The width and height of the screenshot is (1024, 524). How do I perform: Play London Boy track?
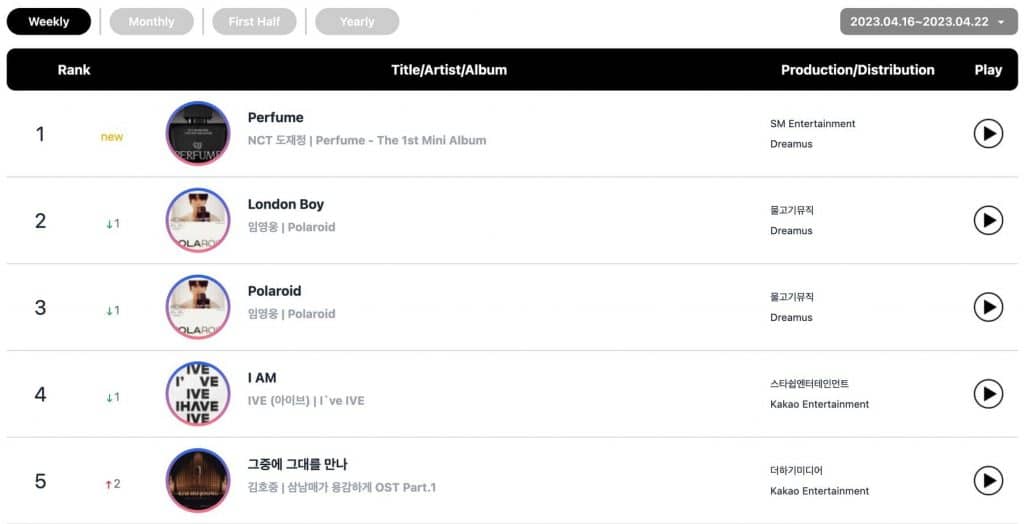click(988, 220)
